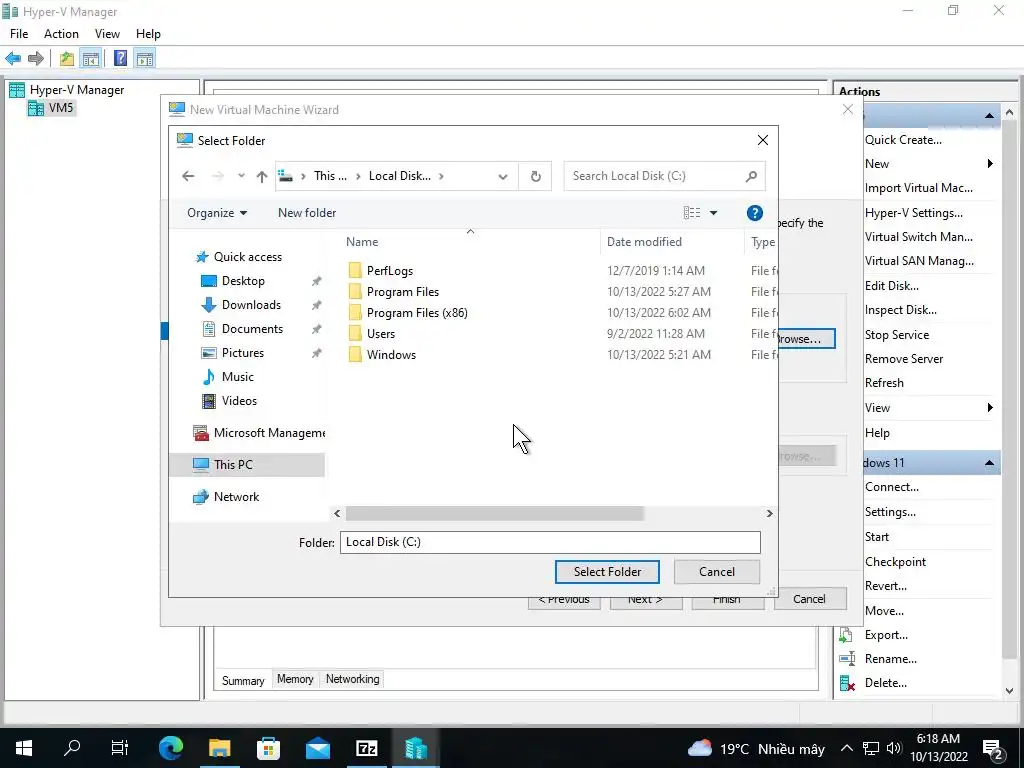Open Microsoft Edge from the taskbar

(x=171, y=748)
